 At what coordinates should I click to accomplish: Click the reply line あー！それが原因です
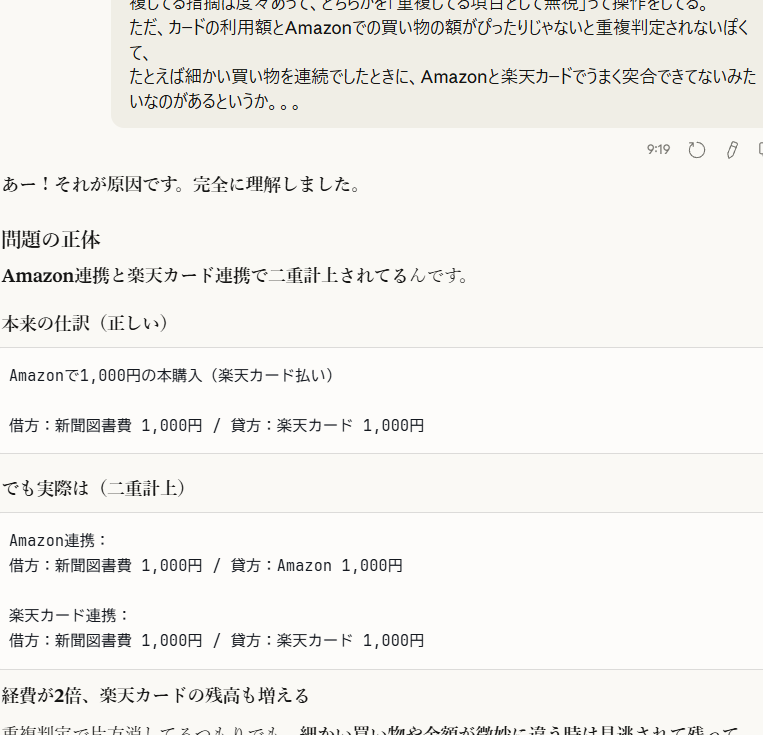pos(181,184)
